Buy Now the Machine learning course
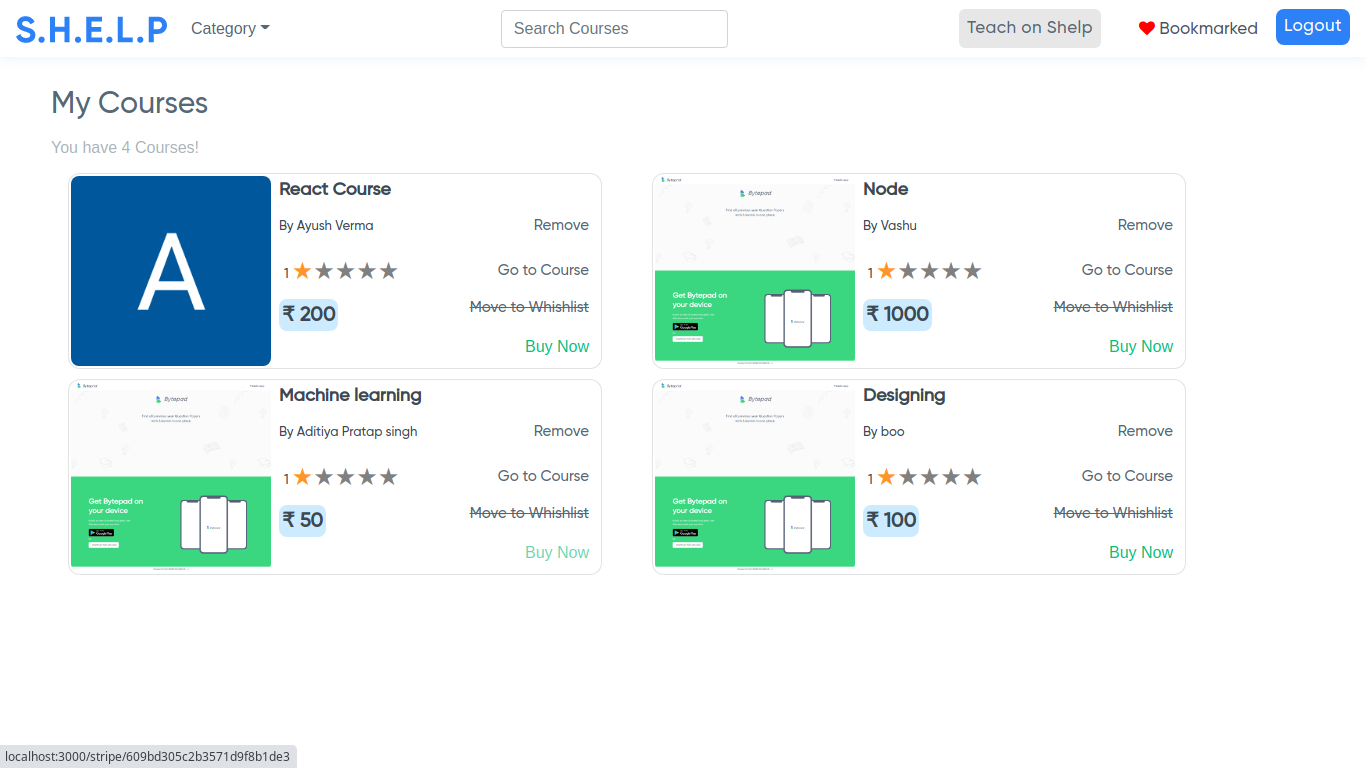The width and height of the screenshot is (1366, 768). coord(557,552)
